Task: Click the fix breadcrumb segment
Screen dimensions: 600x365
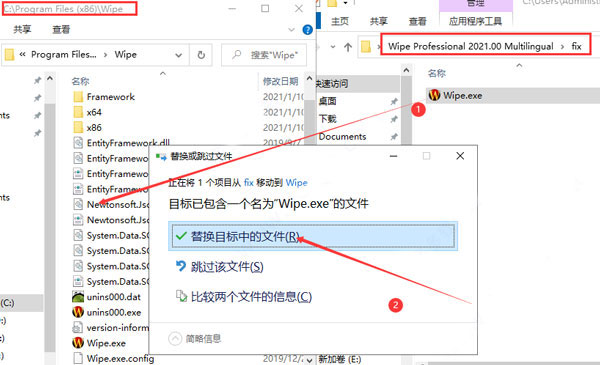Action: pos(576,46)
